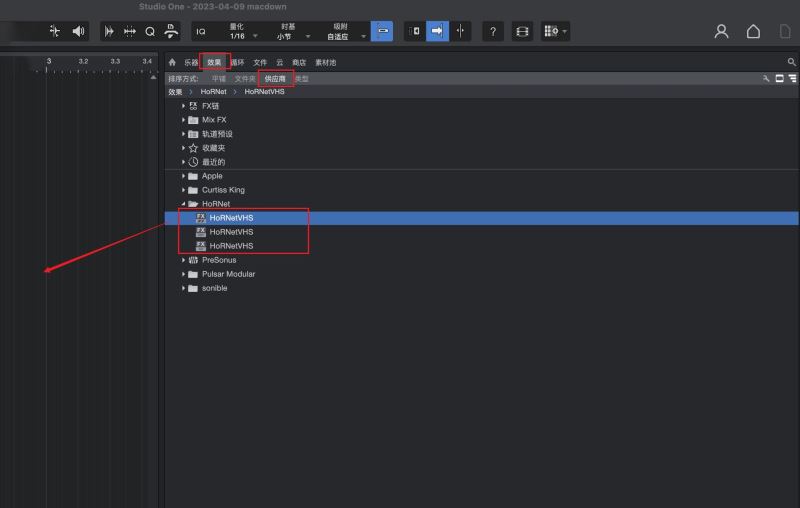This screenshot has width=800, height=508.
Task: Expand the 最近的 recent entry
Action: click(183, 162)
